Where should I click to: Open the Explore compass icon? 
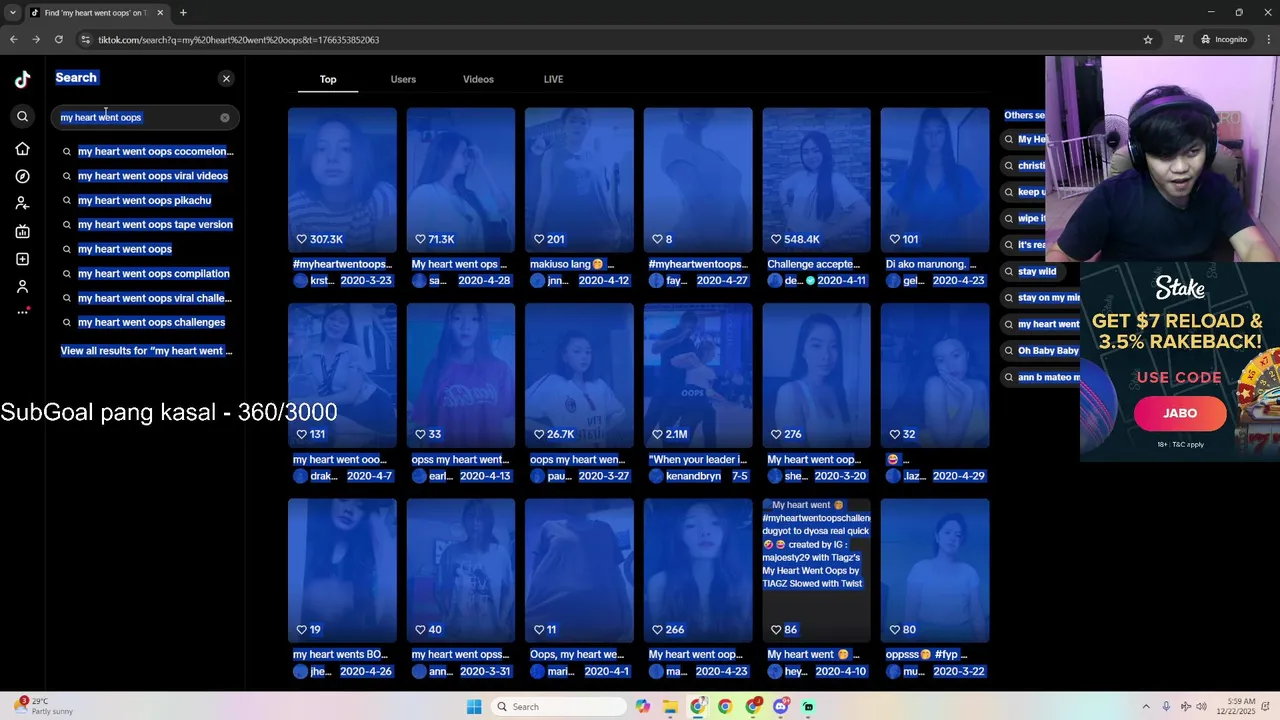[x=22, y=176]
